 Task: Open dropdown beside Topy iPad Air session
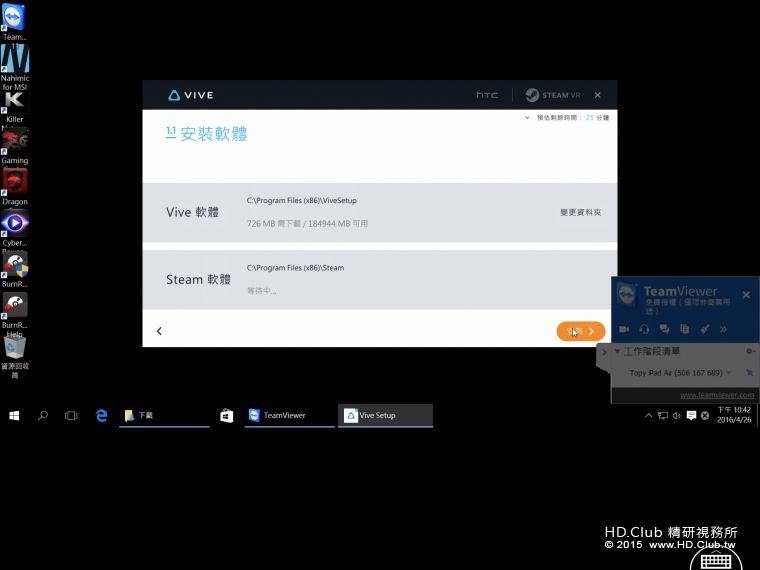tap(728, 373)
